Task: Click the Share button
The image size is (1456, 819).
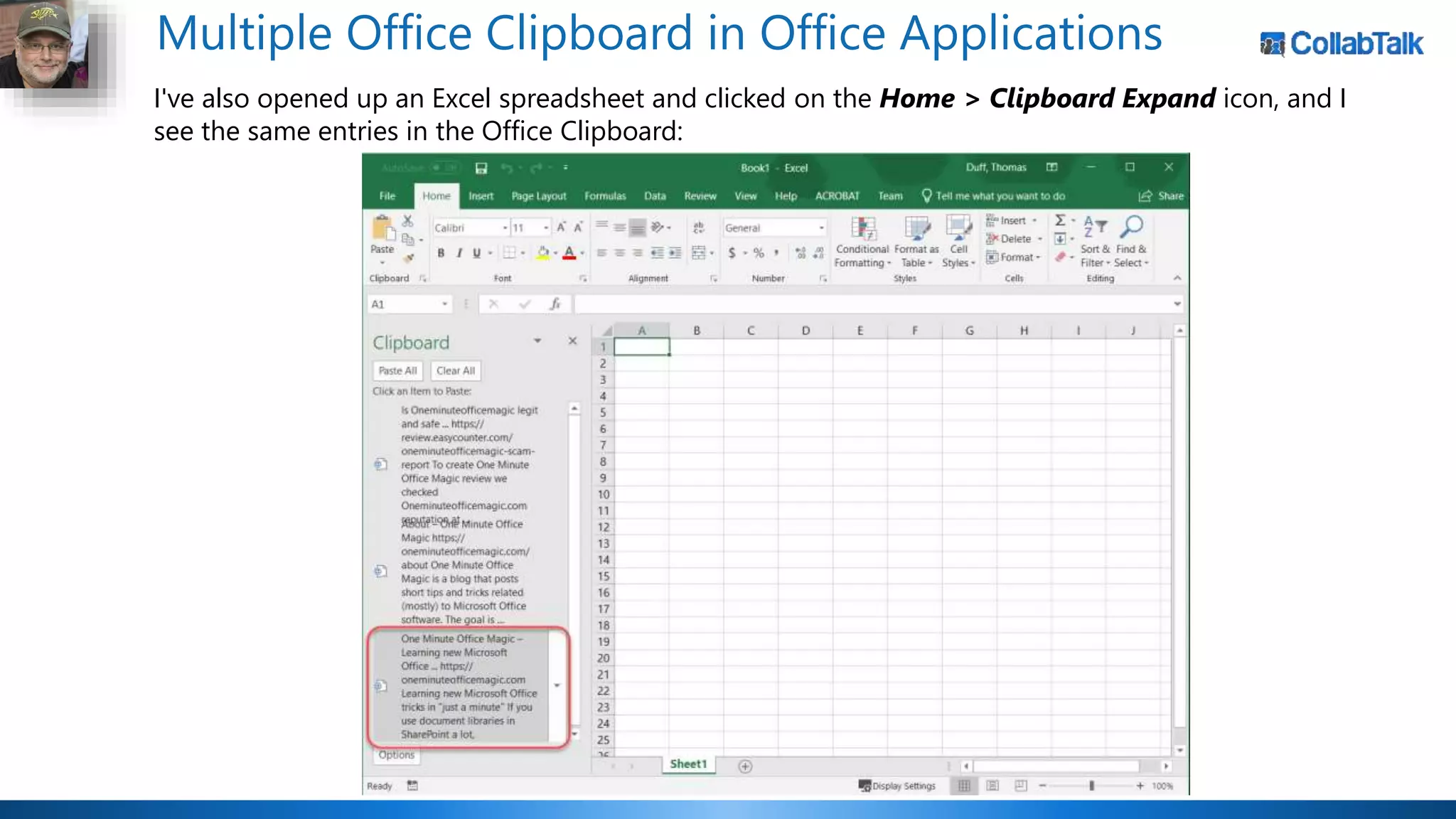Action: tap(1162, 196)
